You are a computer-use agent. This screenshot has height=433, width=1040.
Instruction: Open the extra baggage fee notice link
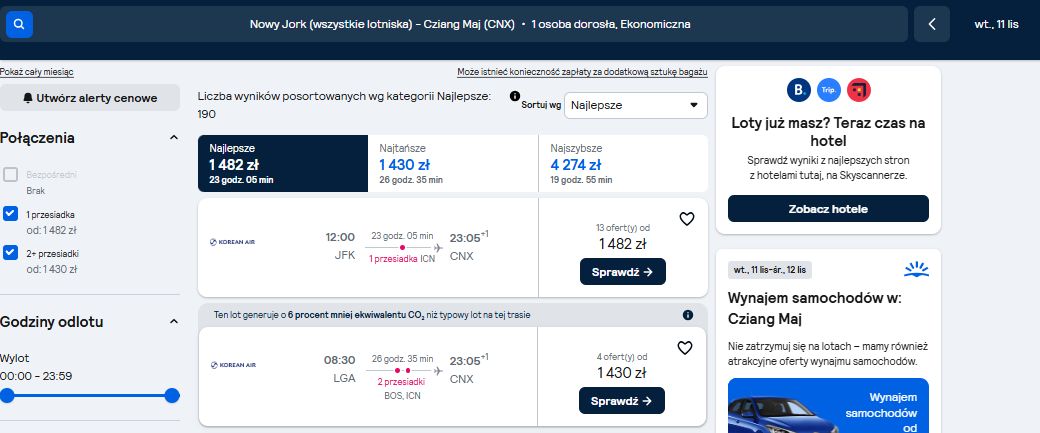[582, 72]
